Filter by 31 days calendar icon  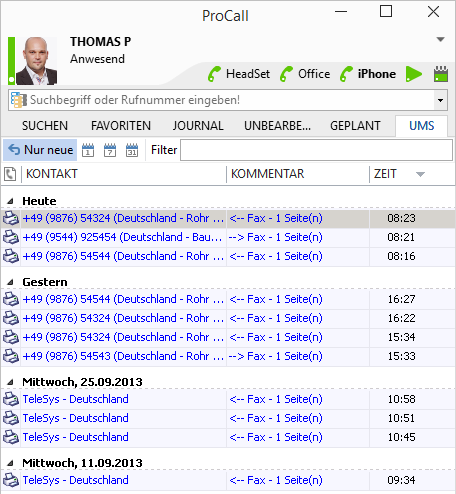click(132, 150)
